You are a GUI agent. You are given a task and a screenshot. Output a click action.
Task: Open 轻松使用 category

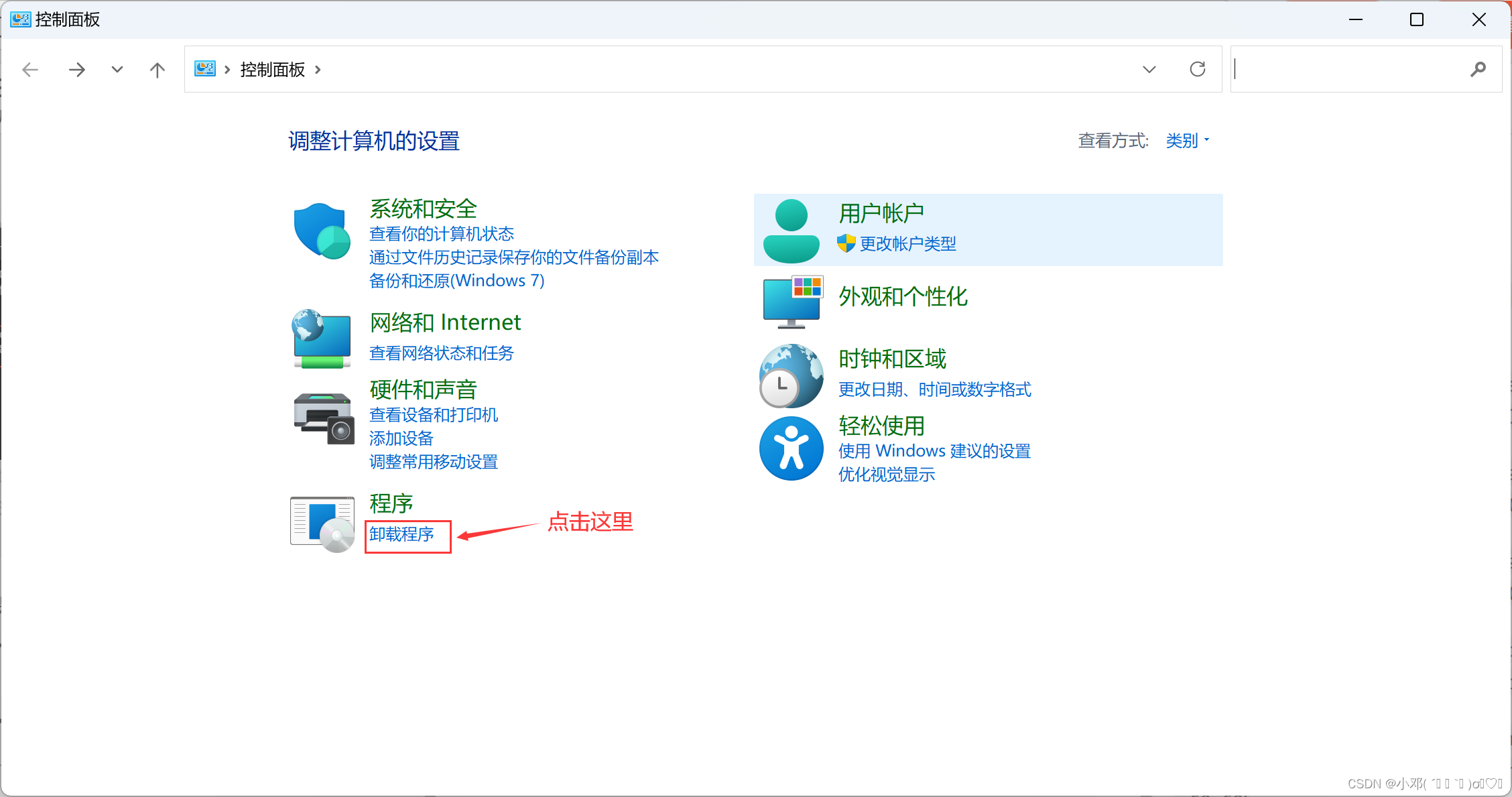[x=881, y=426]
